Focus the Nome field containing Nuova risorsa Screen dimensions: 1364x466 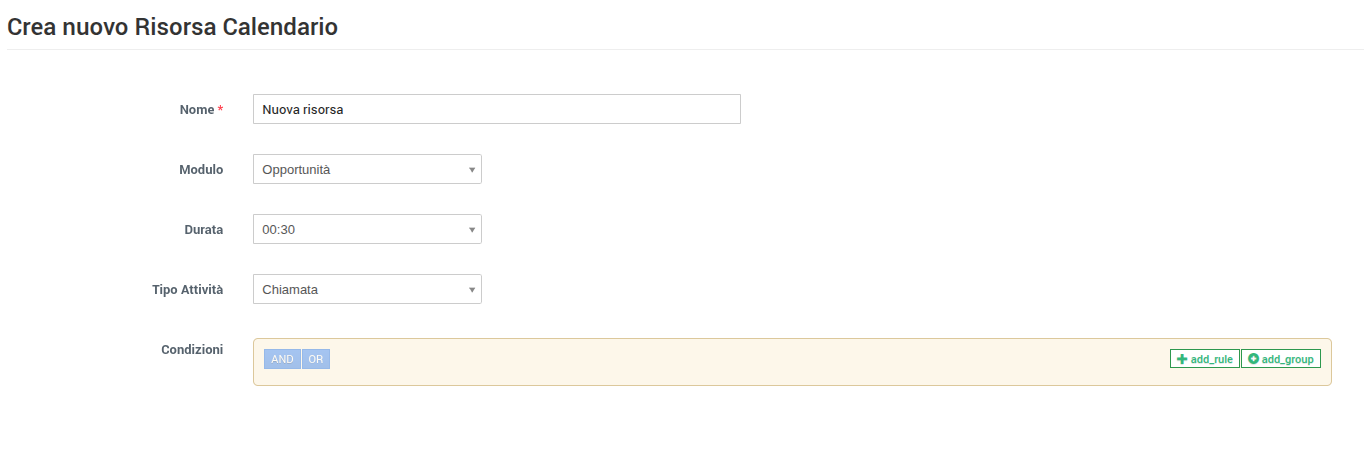496,110
